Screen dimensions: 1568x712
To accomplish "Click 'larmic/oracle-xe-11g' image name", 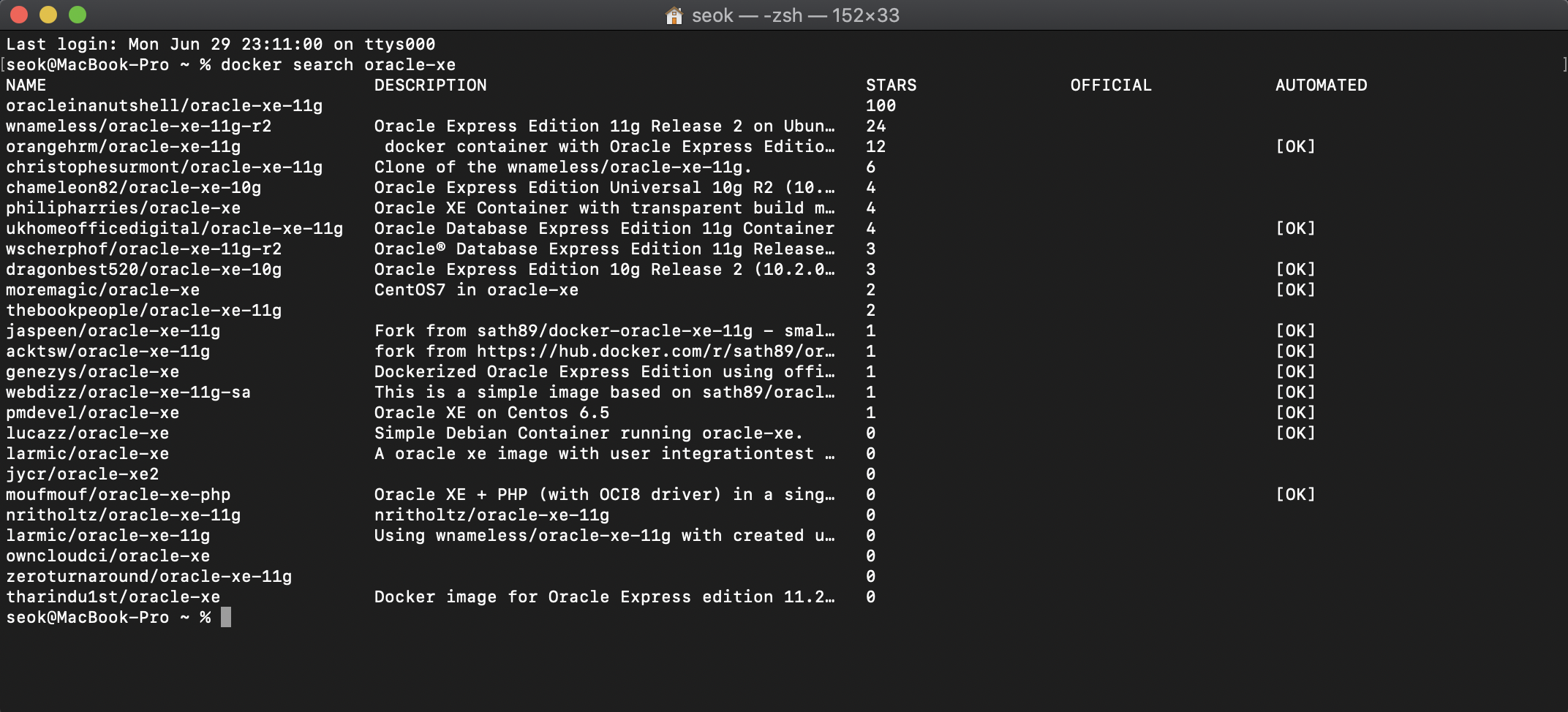I will click(x=108, y=536).
